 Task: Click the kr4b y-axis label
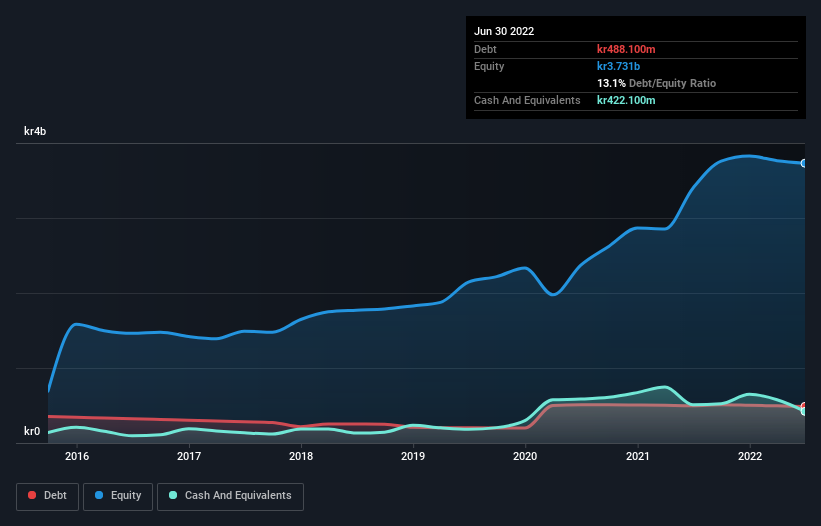(35, 131)
